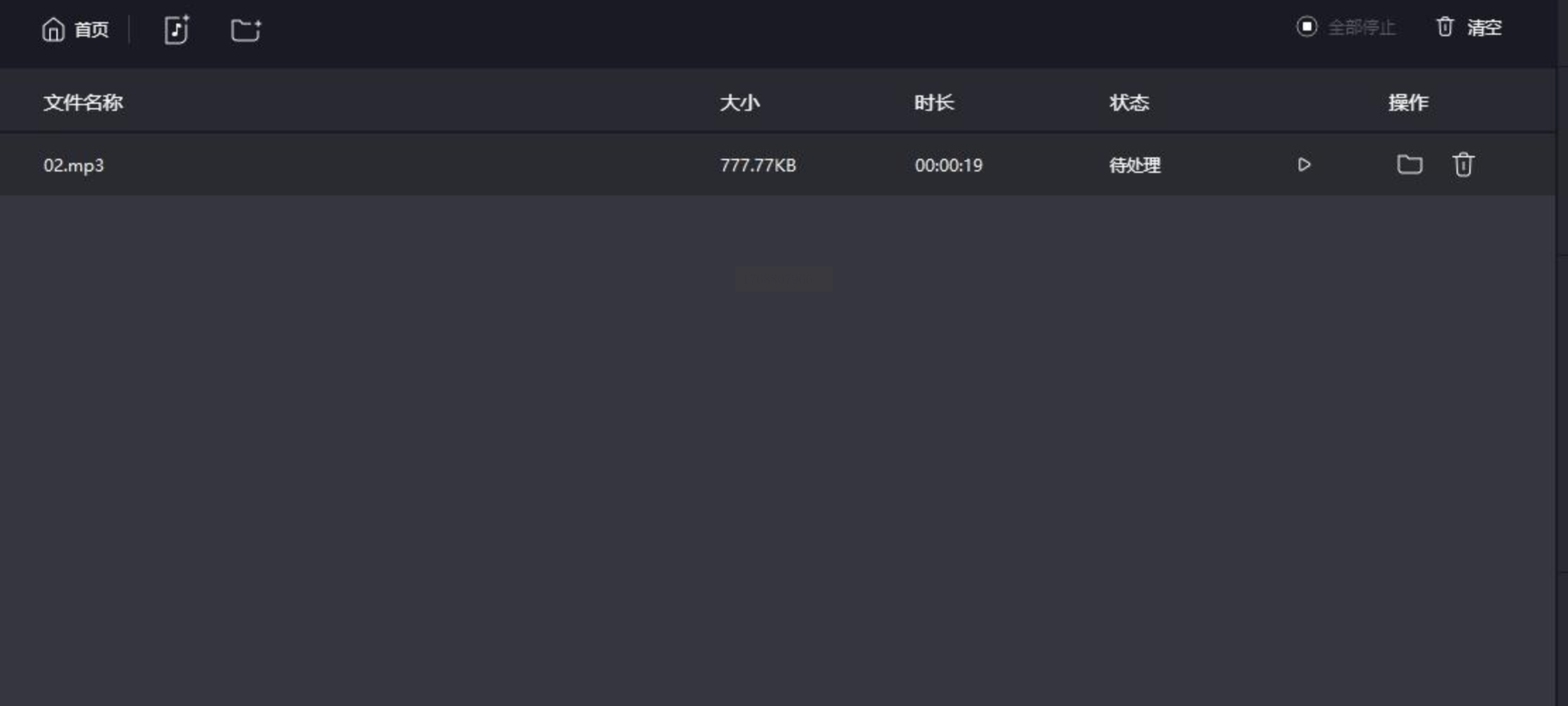Click the 操作 column header
The height and width of the screenshot is (706, 1568).
click(1408, 103)
